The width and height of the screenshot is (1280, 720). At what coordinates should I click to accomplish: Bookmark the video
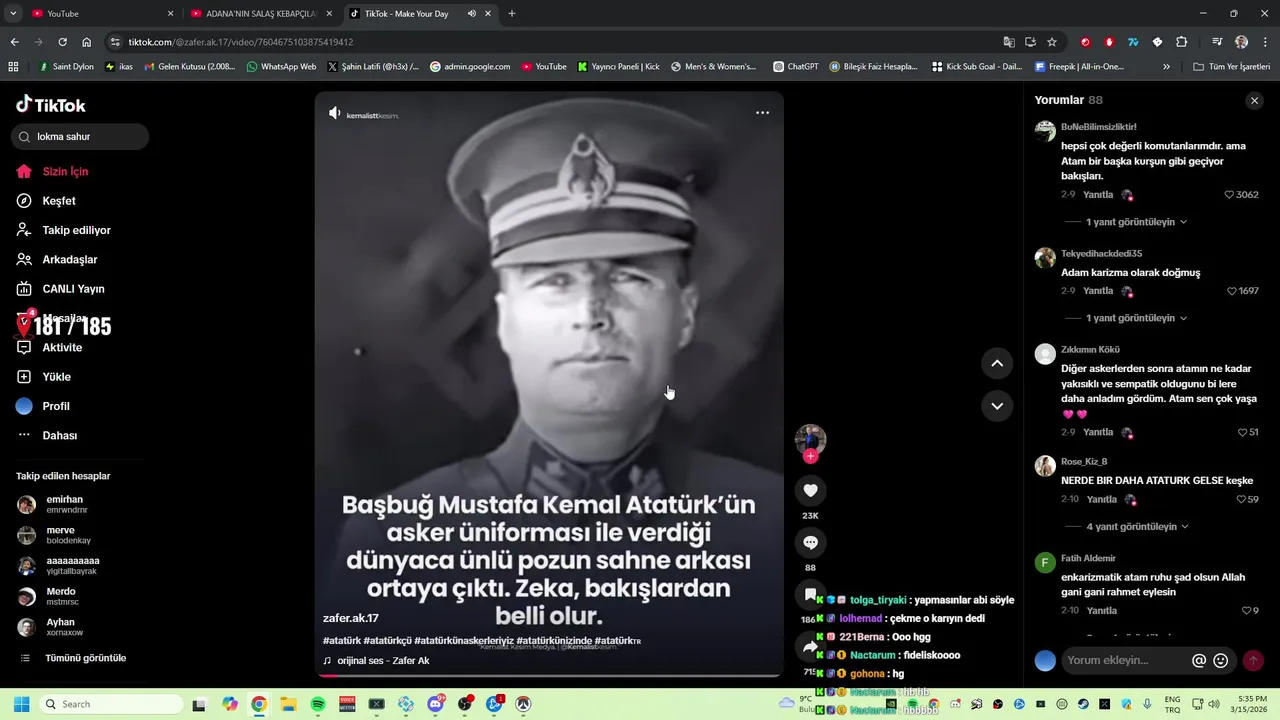tap(810, 595)
